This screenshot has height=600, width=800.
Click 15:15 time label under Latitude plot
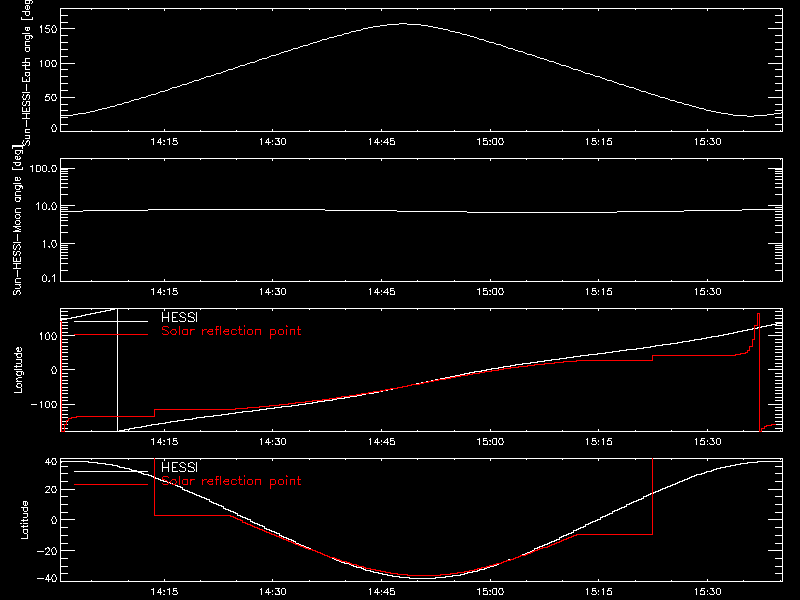(x=599, y=592)
